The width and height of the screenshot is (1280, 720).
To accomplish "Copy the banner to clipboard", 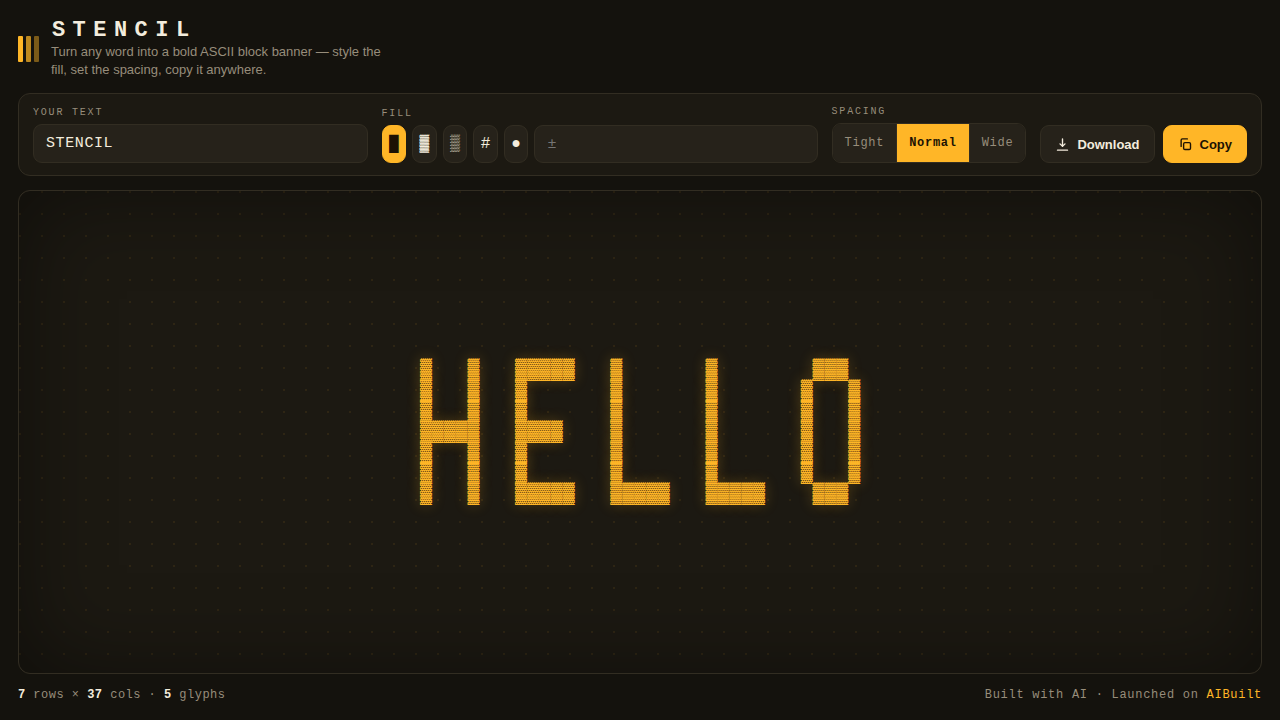I will pyautogui.click(x=1205, y=144).
